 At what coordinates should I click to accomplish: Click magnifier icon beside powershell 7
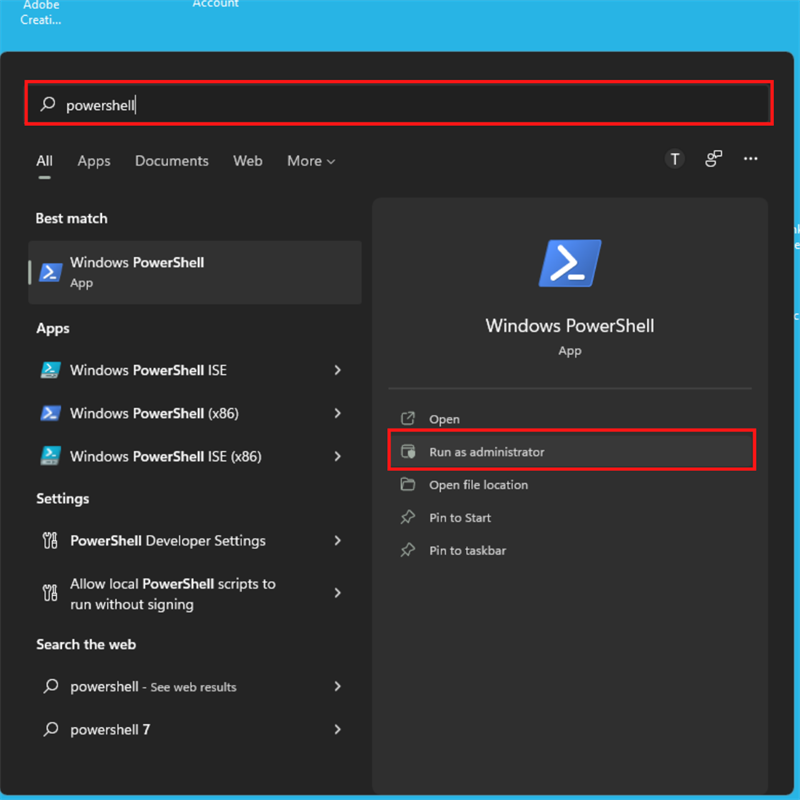51,729
